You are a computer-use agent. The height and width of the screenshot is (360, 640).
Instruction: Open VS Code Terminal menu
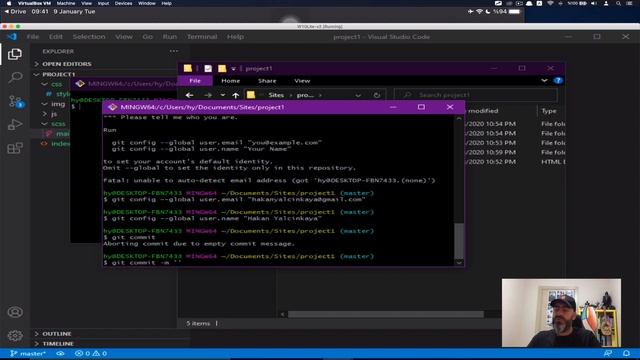(202, 37)
